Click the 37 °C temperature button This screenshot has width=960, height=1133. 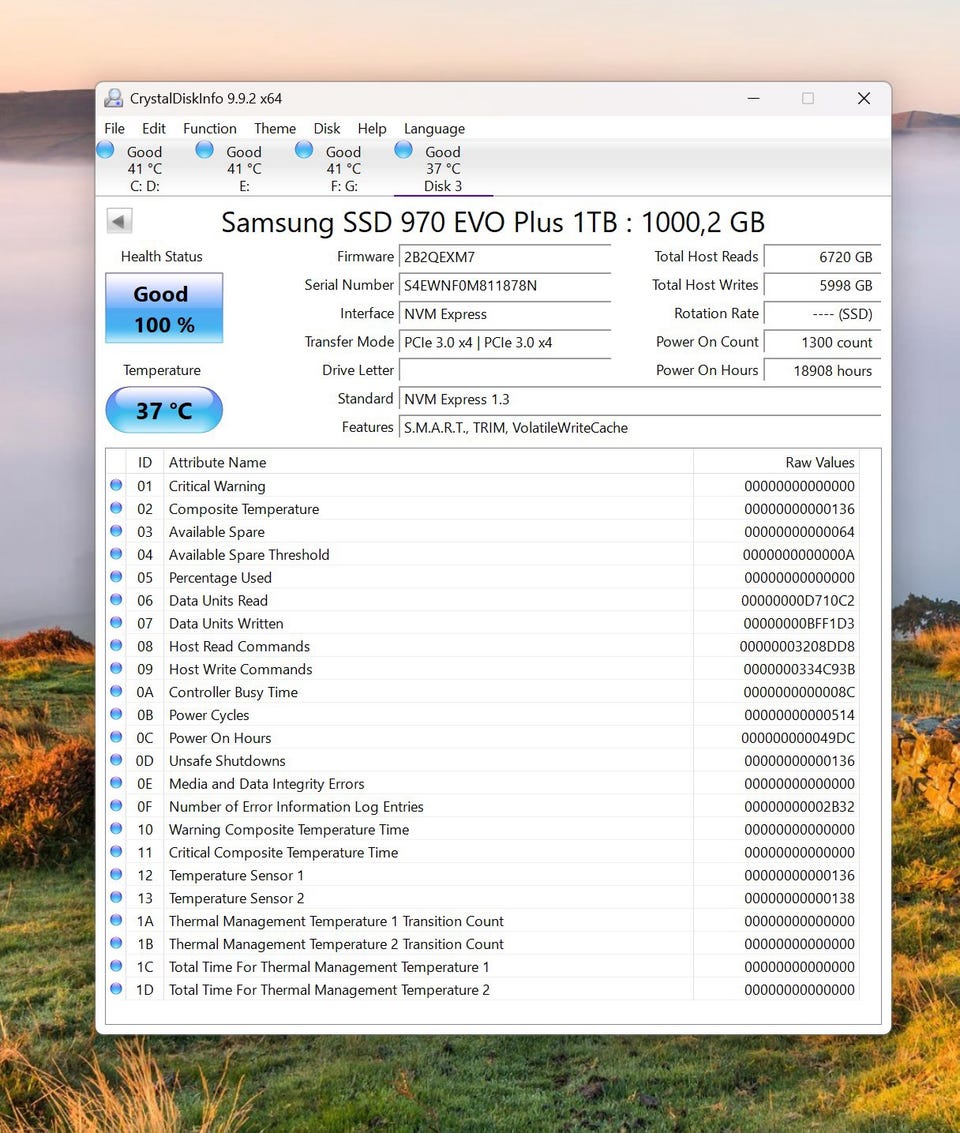click(x=164, y=410)
